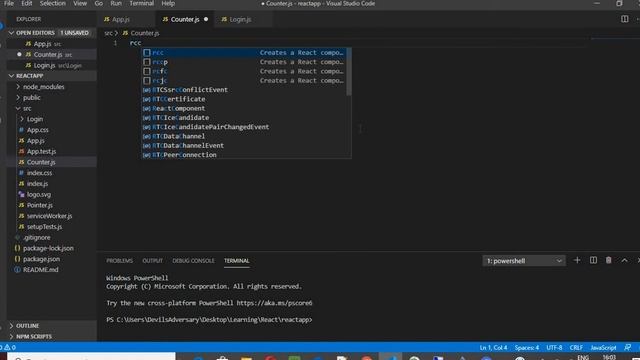Screen dimensions: 640x360
Task: Open the Help menu
Action: [x=168, y=3]
